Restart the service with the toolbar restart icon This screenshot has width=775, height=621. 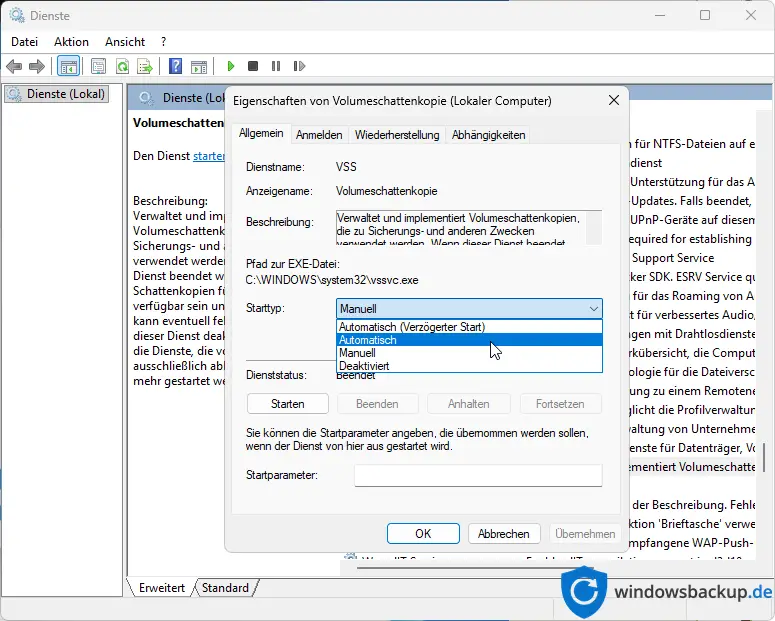point(299,66)
